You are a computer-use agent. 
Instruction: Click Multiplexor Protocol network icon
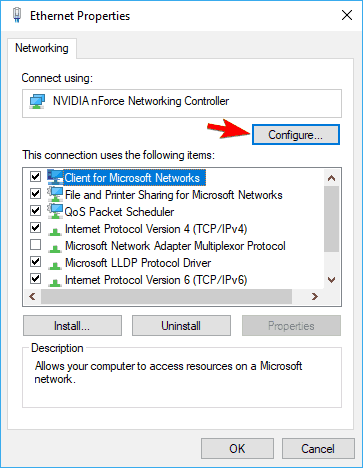(55, 248)
